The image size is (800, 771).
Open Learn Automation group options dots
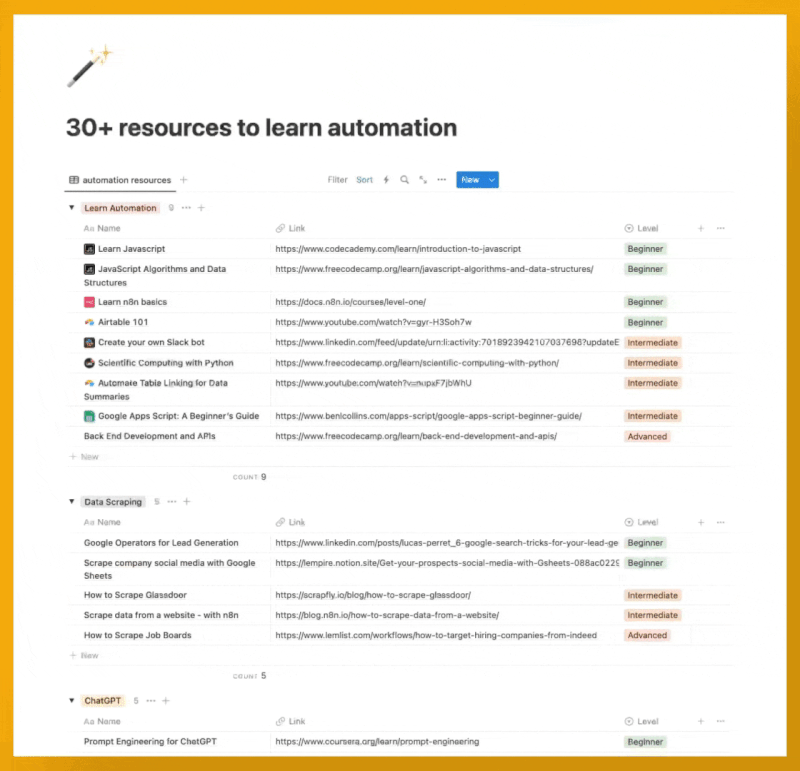[186, 208]
